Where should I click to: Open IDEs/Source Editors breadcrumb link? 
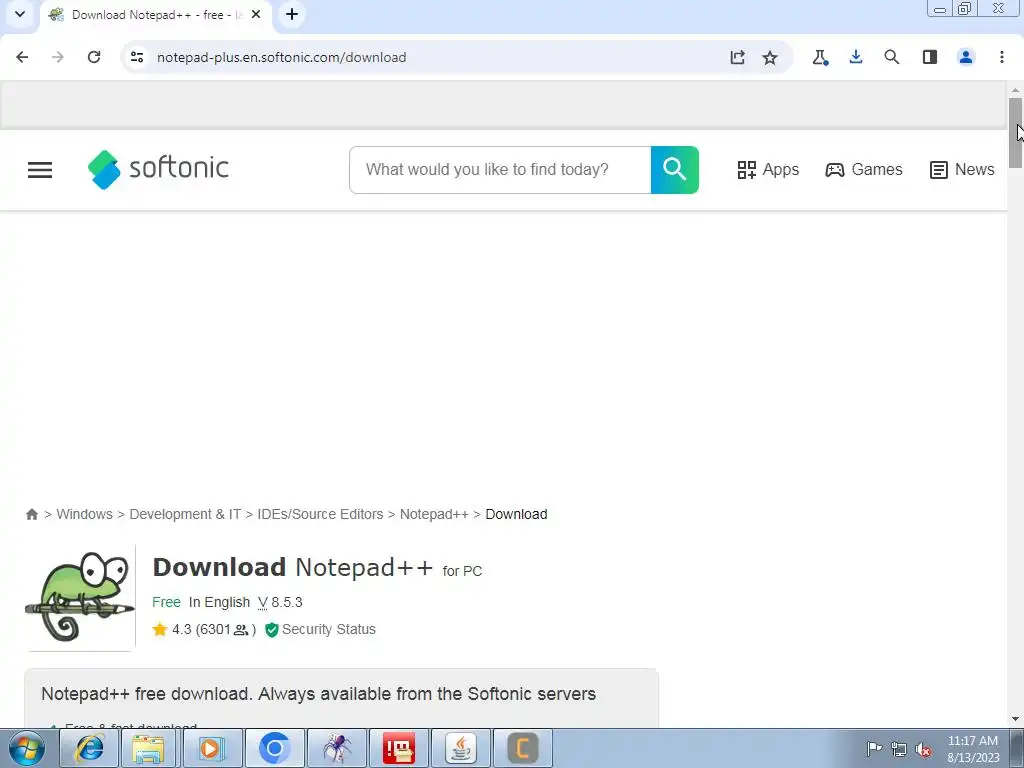tap(320, 515)
